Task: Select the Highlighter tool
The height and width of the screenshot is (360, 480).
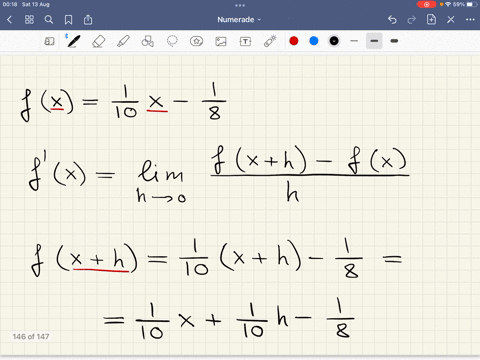Action: click(123, 41)
